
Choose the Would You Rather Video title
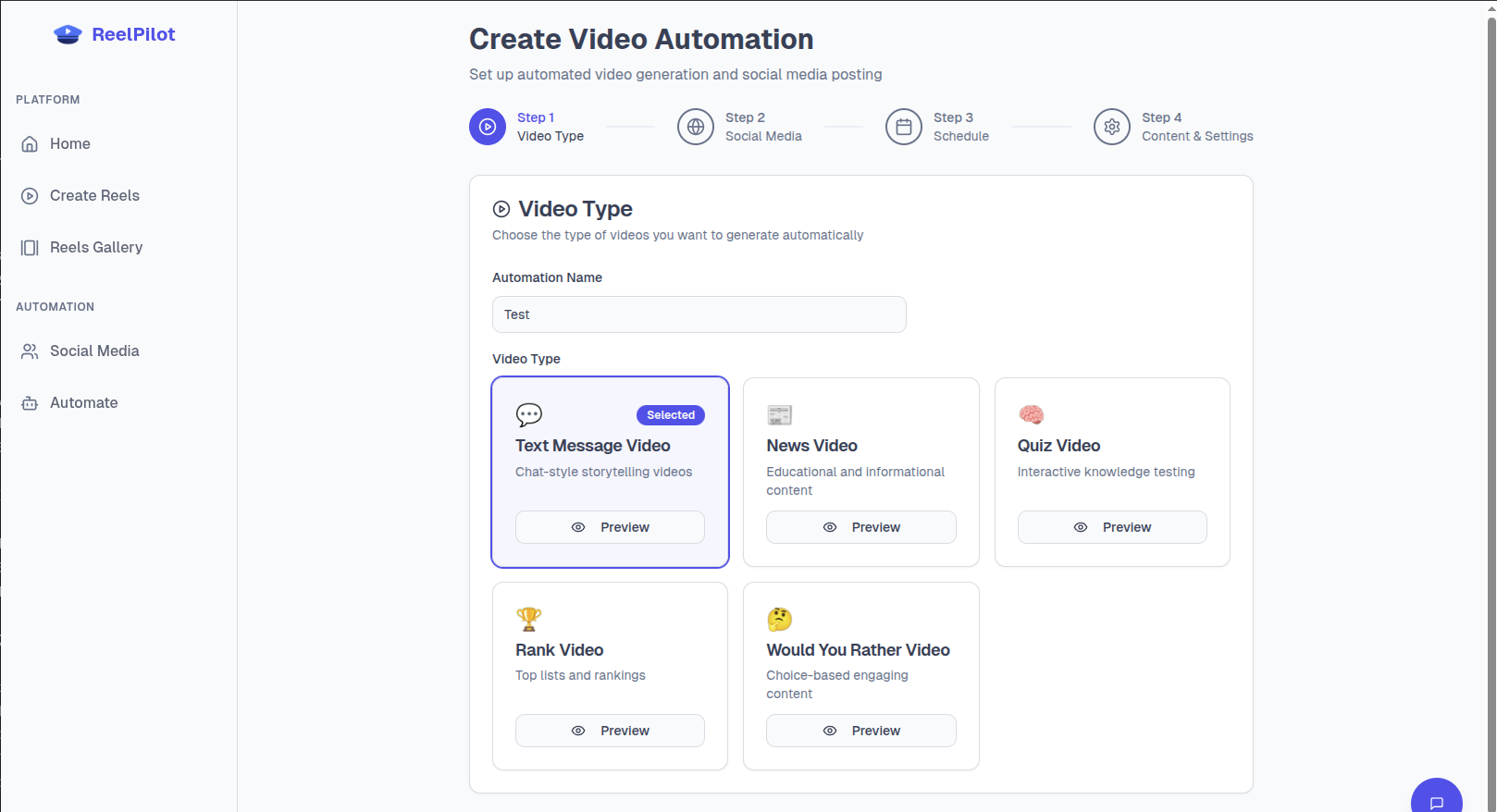858,650
